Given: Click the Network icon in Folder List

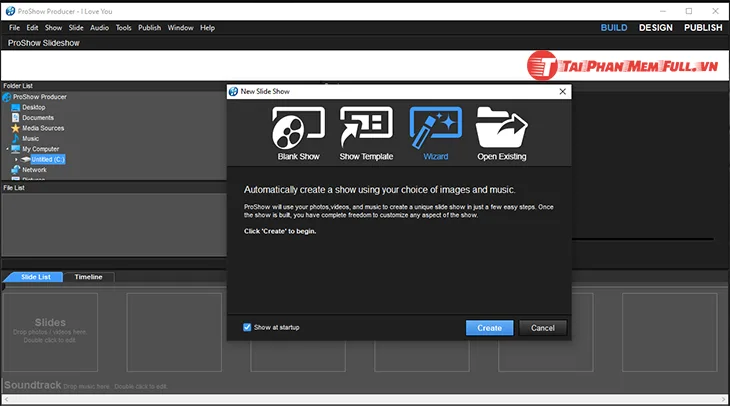Looking at the screenshot, I should click(x=15, y=169).
